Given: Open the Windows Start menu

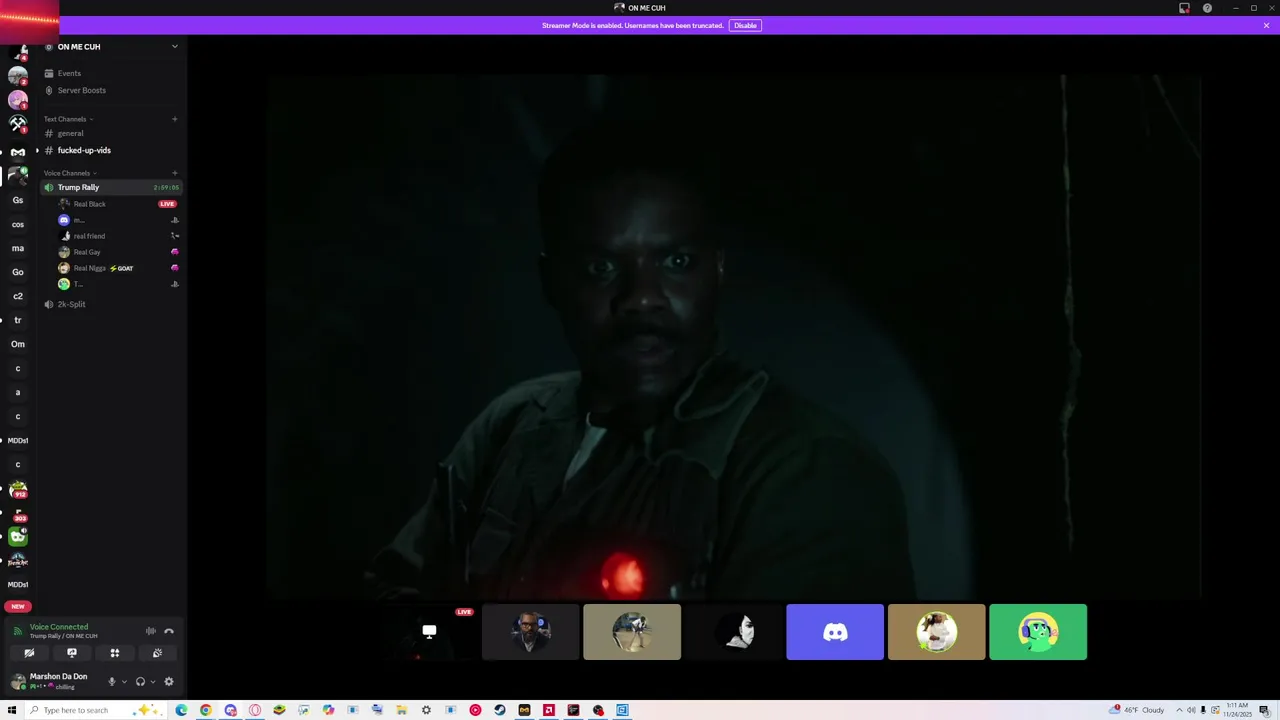Looking at the screenshot, I should pos(12,710).
